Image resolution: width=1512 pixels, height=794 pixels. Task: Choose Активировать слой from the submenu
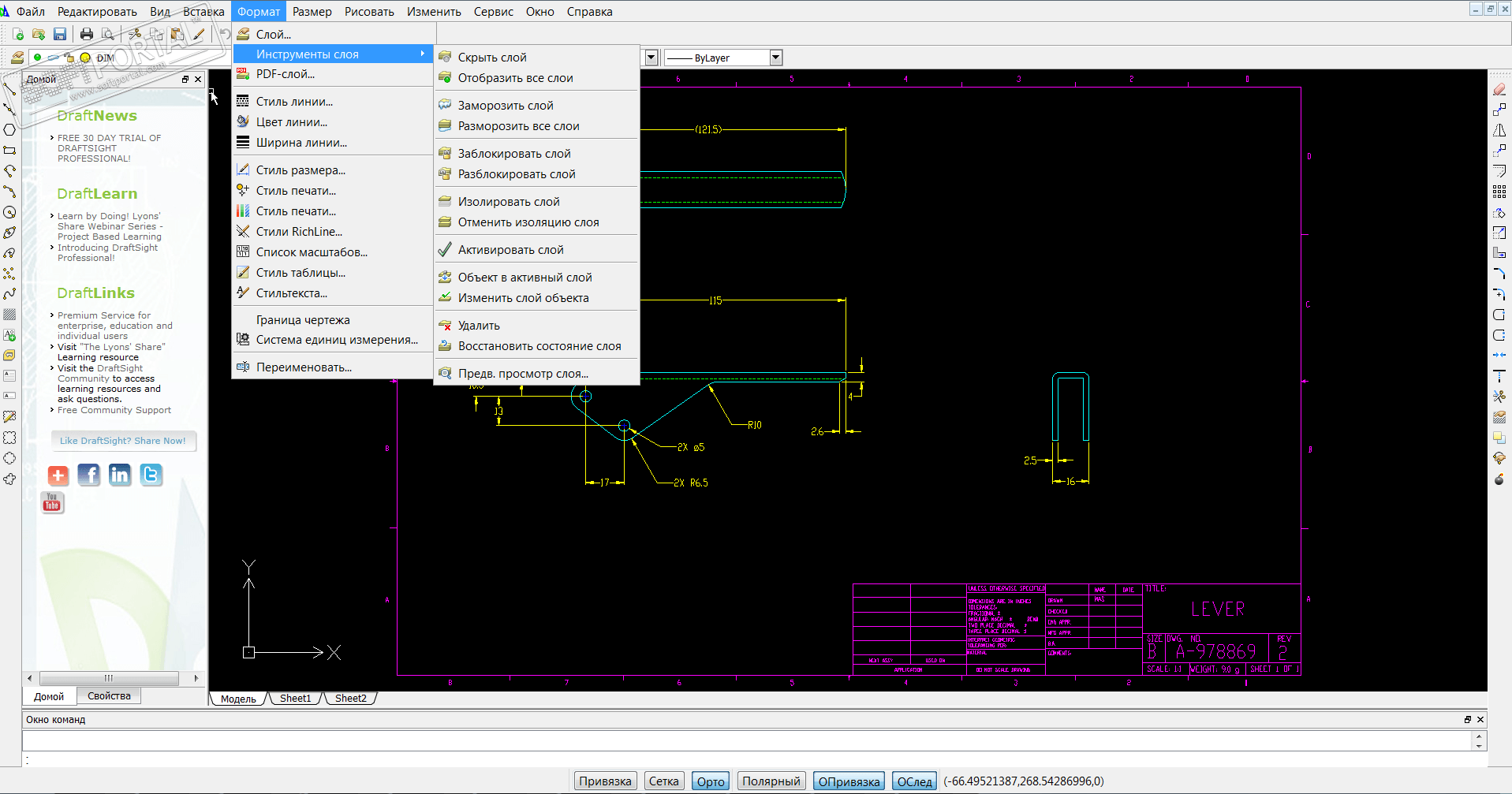click(x=536, y=249)
